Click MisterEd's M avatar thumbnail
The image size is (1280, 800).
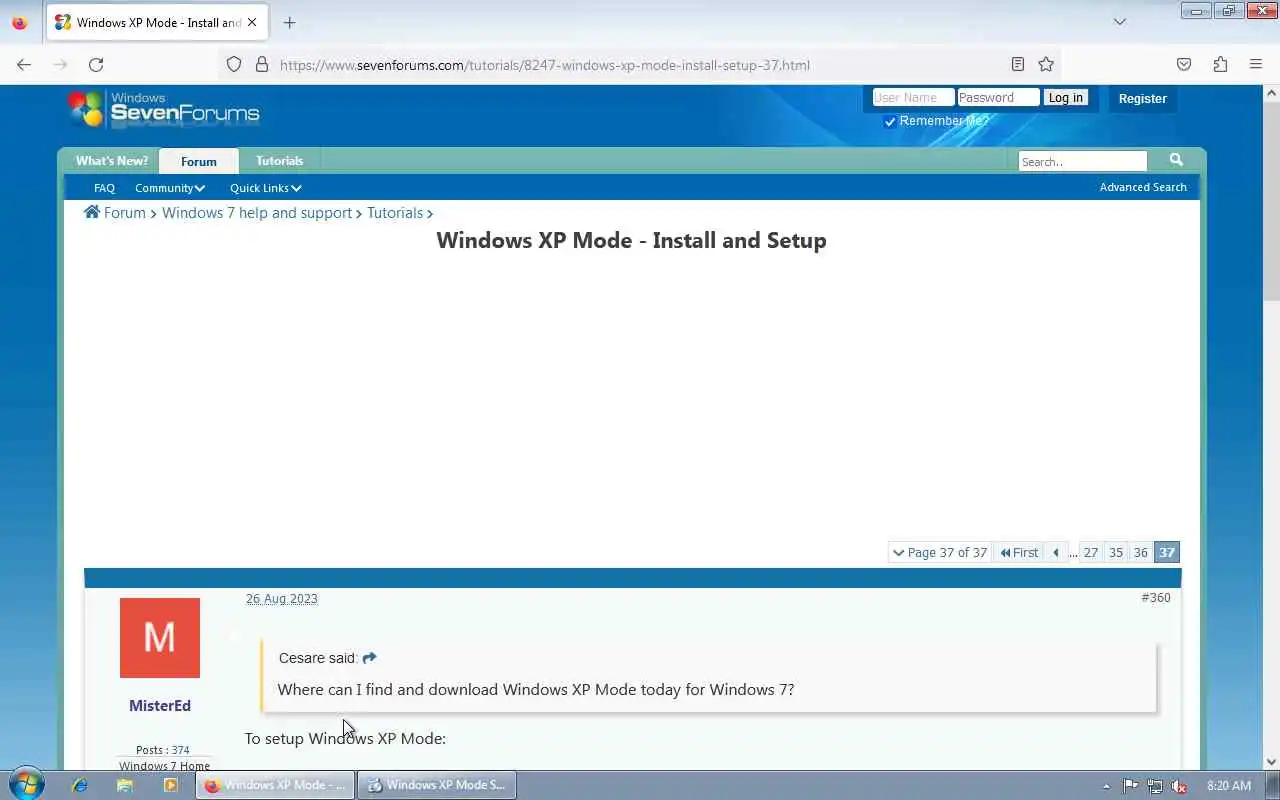tap(160, 638)
